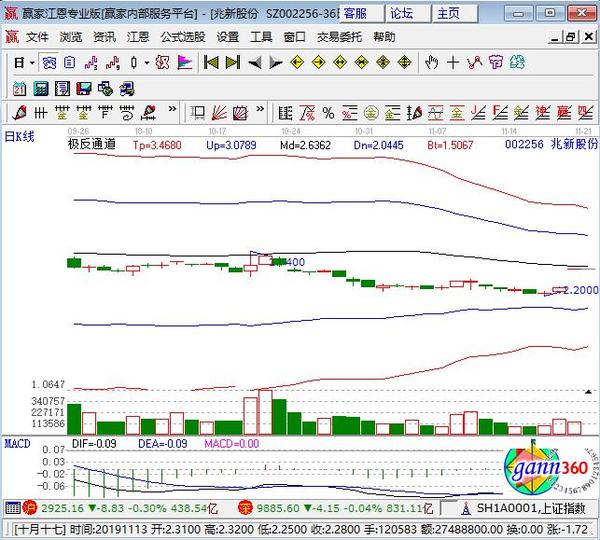The image size is (600, 540).
Task: Click the 日 daily period button
Action: click(19, 63)
